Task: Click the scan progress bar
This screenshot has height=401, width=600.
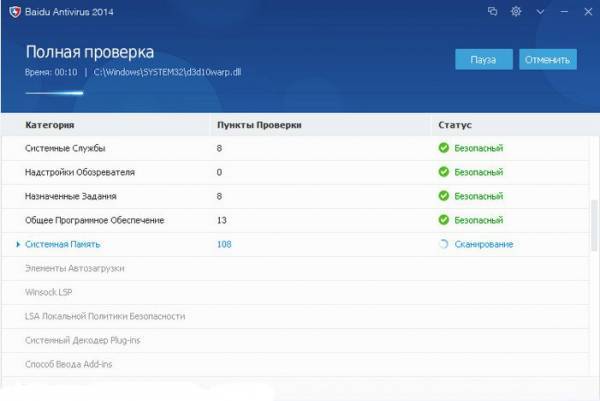Action: click(54, 93)
